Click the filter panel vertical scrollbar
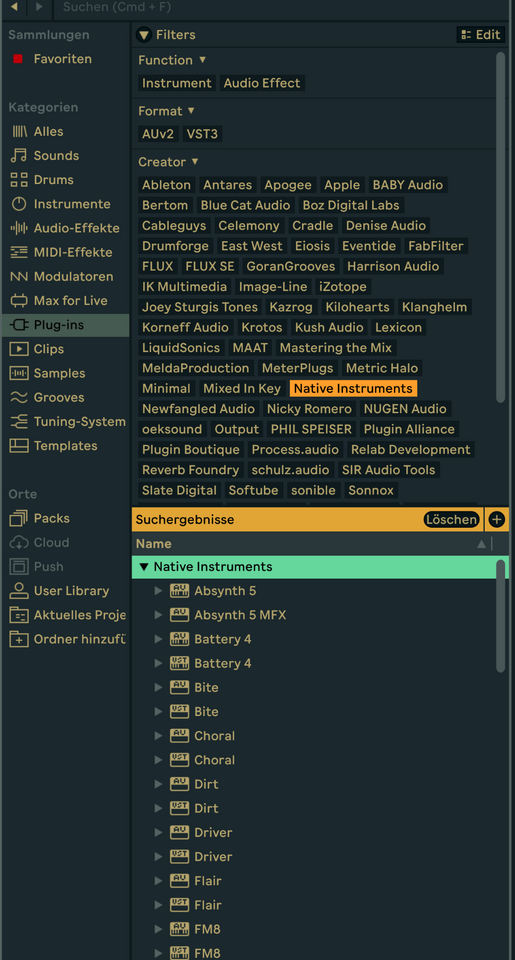Viewport: 515px width, 960px height. point(501,227)
